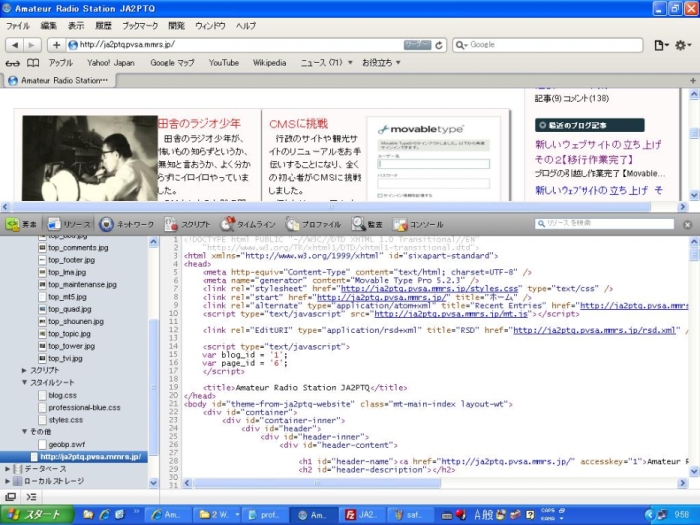
Task: Click the radio boy photo thumbnail
Action: click(x=90, y=158)
